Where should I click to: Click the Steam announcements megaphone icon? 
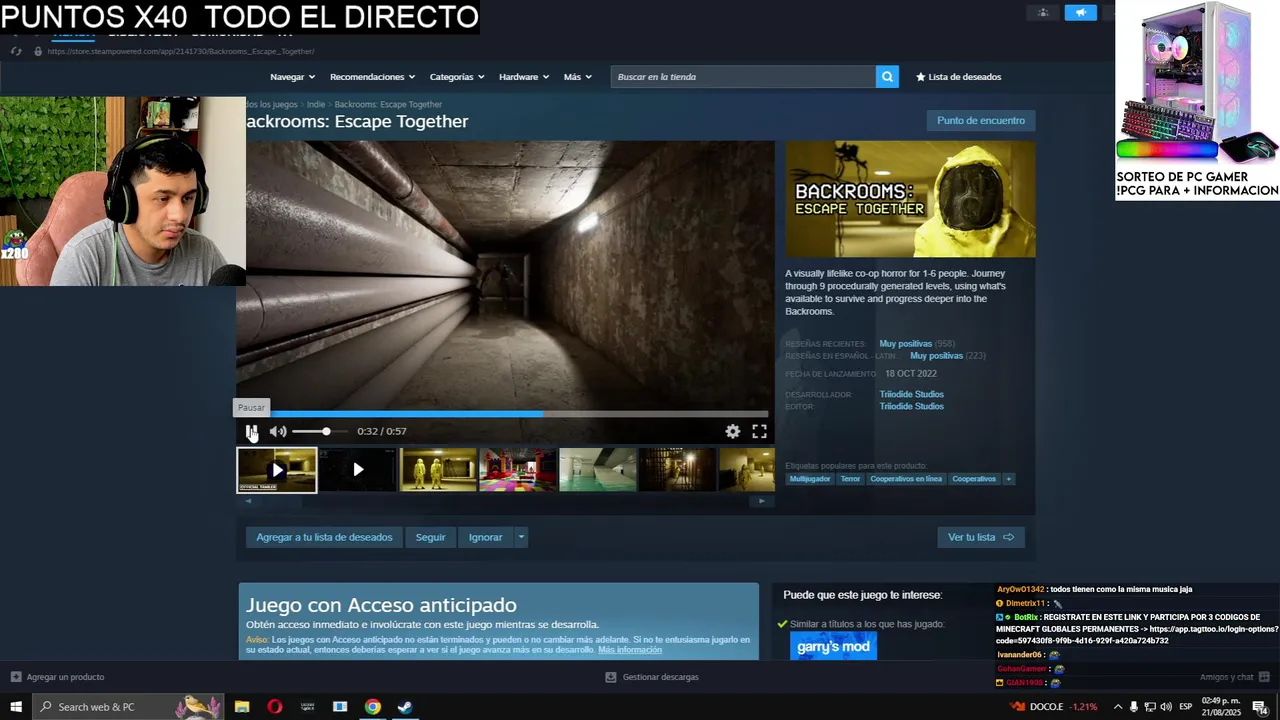[x=1080, y=12]
